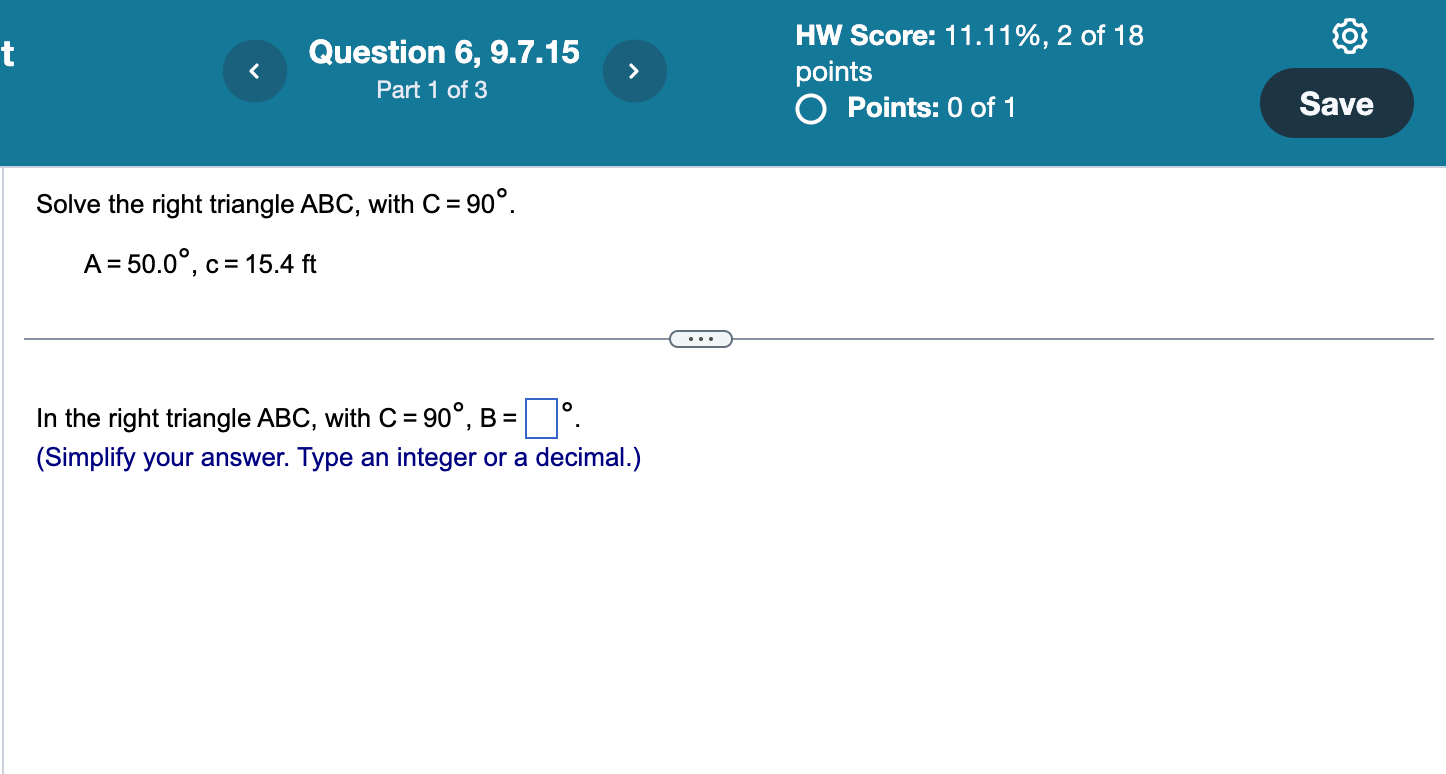Select the left chevron beside Question 6
Viewport: 1446px width, 774px height.
click(255, 70)
